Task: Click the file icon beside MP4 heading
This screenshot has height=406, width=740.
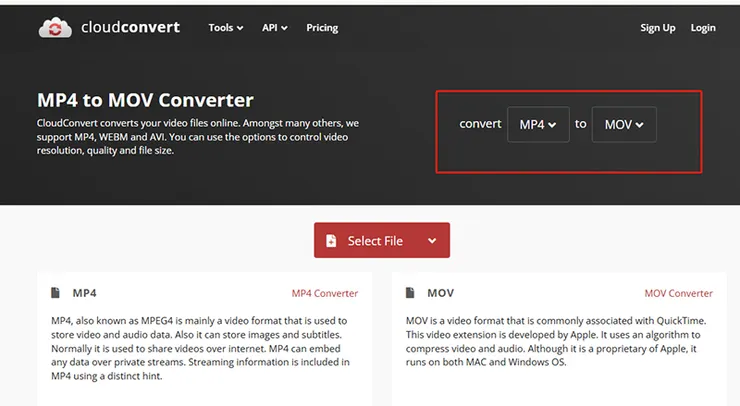Action: pyautogui.click(x=55, y=293)
